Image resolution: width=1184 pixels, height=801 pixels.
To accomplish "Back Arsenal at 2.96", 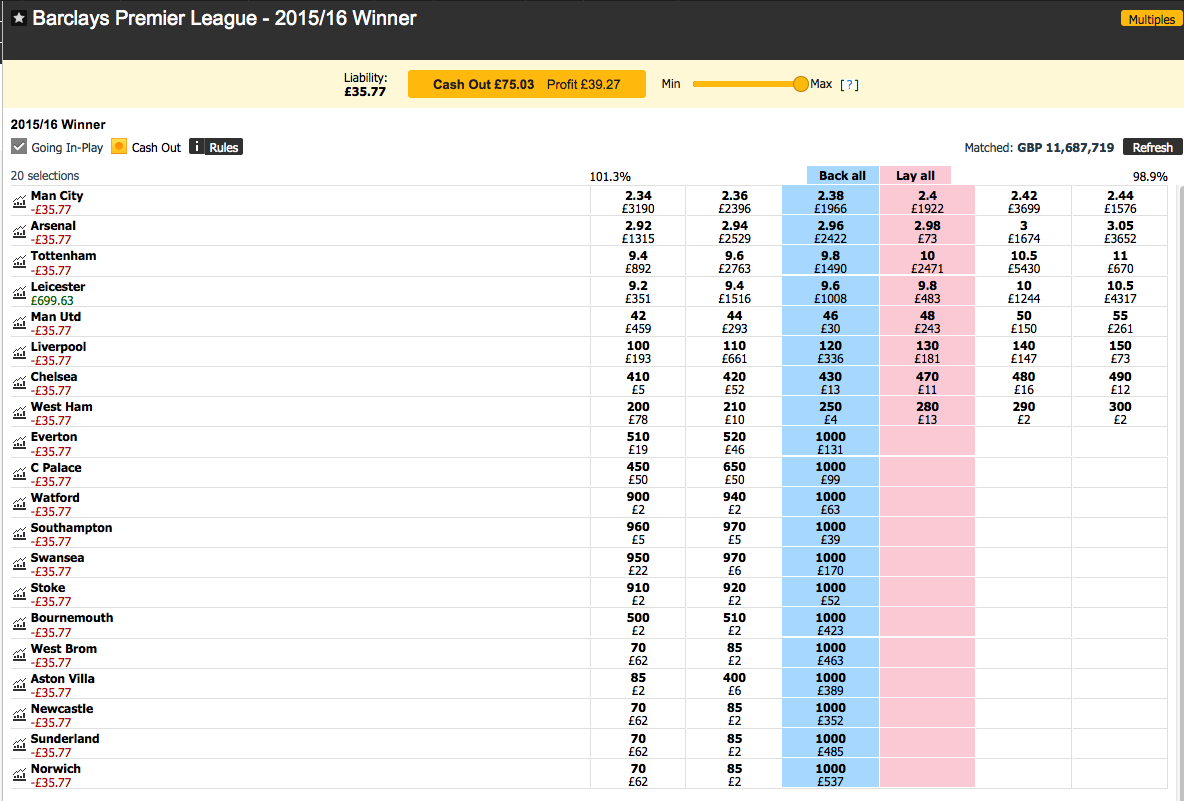I will 830,232.
